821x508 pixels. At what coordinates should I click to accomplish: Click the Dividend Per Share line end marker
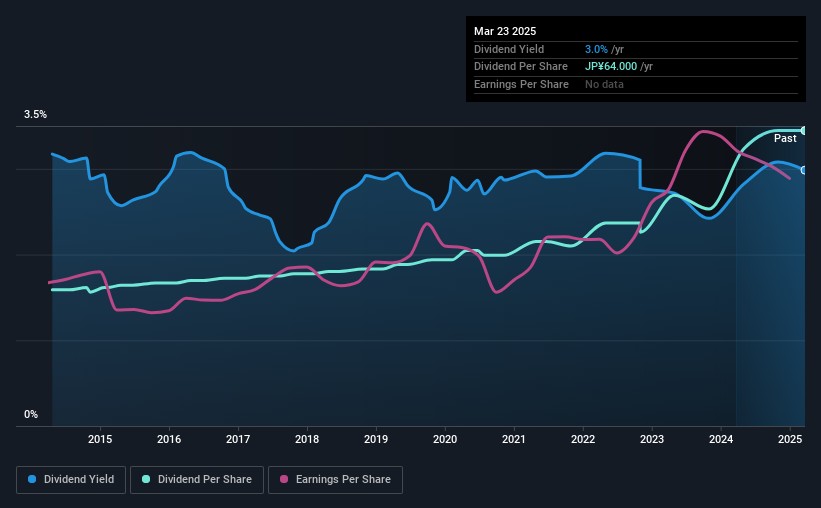pos(803,131)
